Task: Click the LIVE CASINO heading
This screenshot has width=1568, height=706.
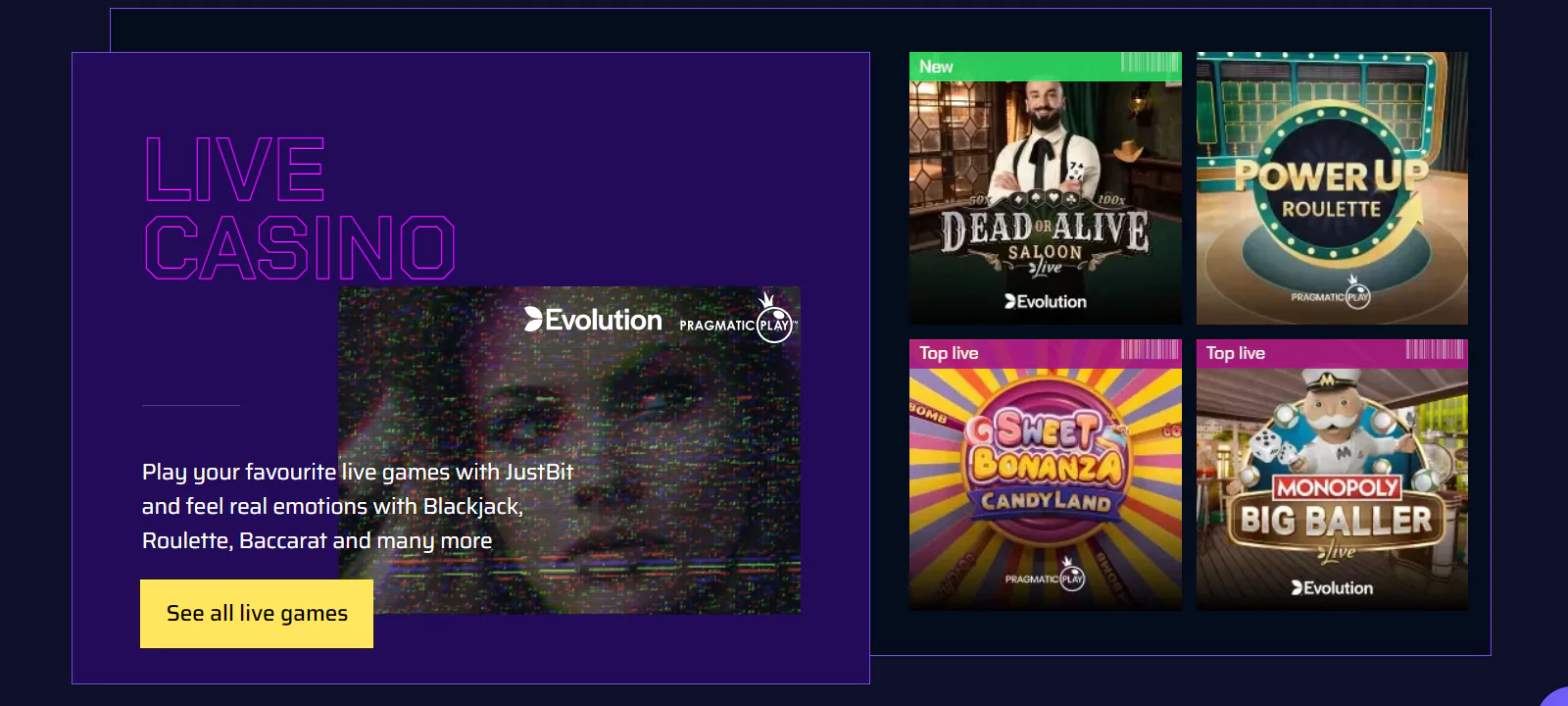Action: point(300,208)
